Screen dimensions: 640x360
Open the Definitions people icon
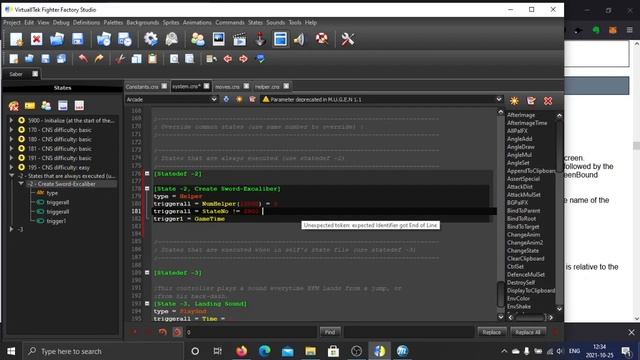pyautogui.click(x=198, y=39)
